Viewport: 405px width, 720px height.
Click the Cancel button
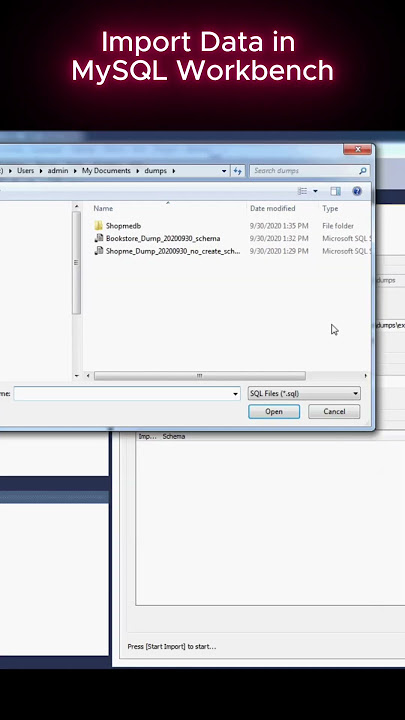click(x=334, y=411)
